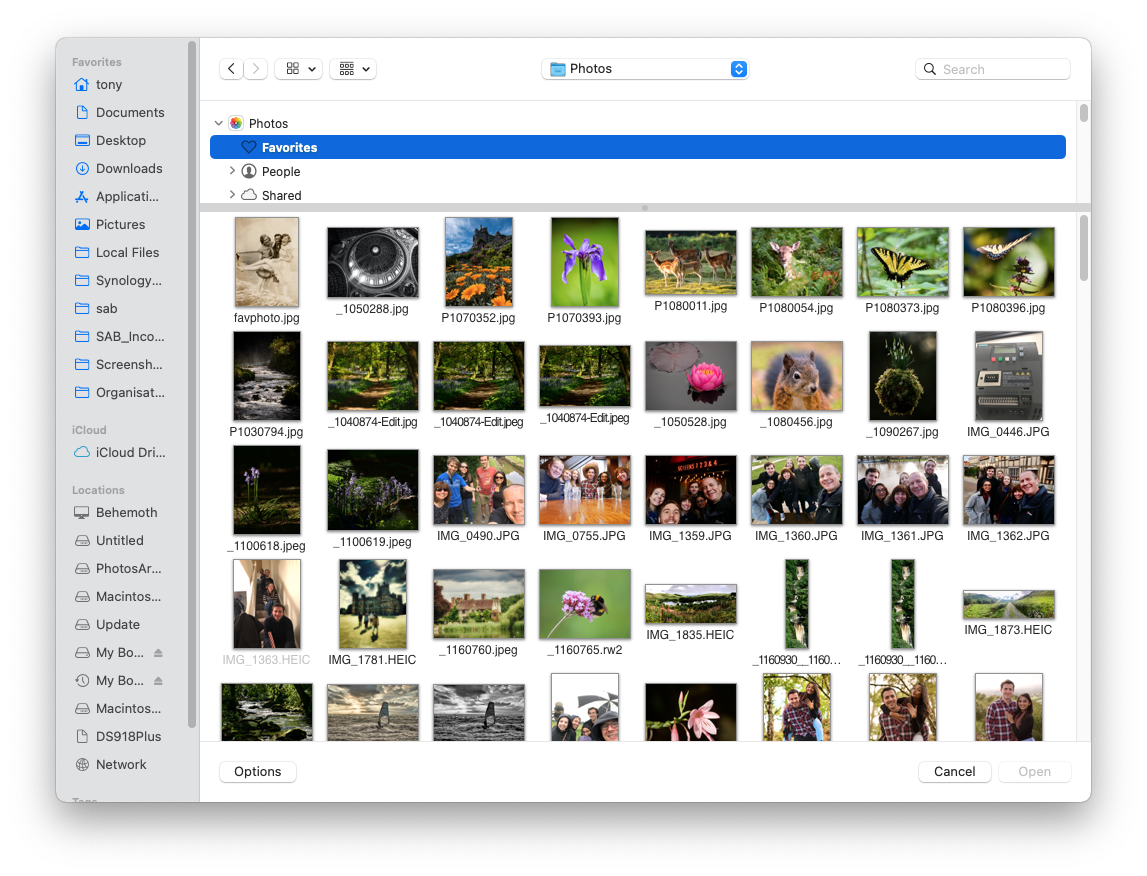Open the Photos location popup menu
The image size is (1147, 876).
(644, 69)
